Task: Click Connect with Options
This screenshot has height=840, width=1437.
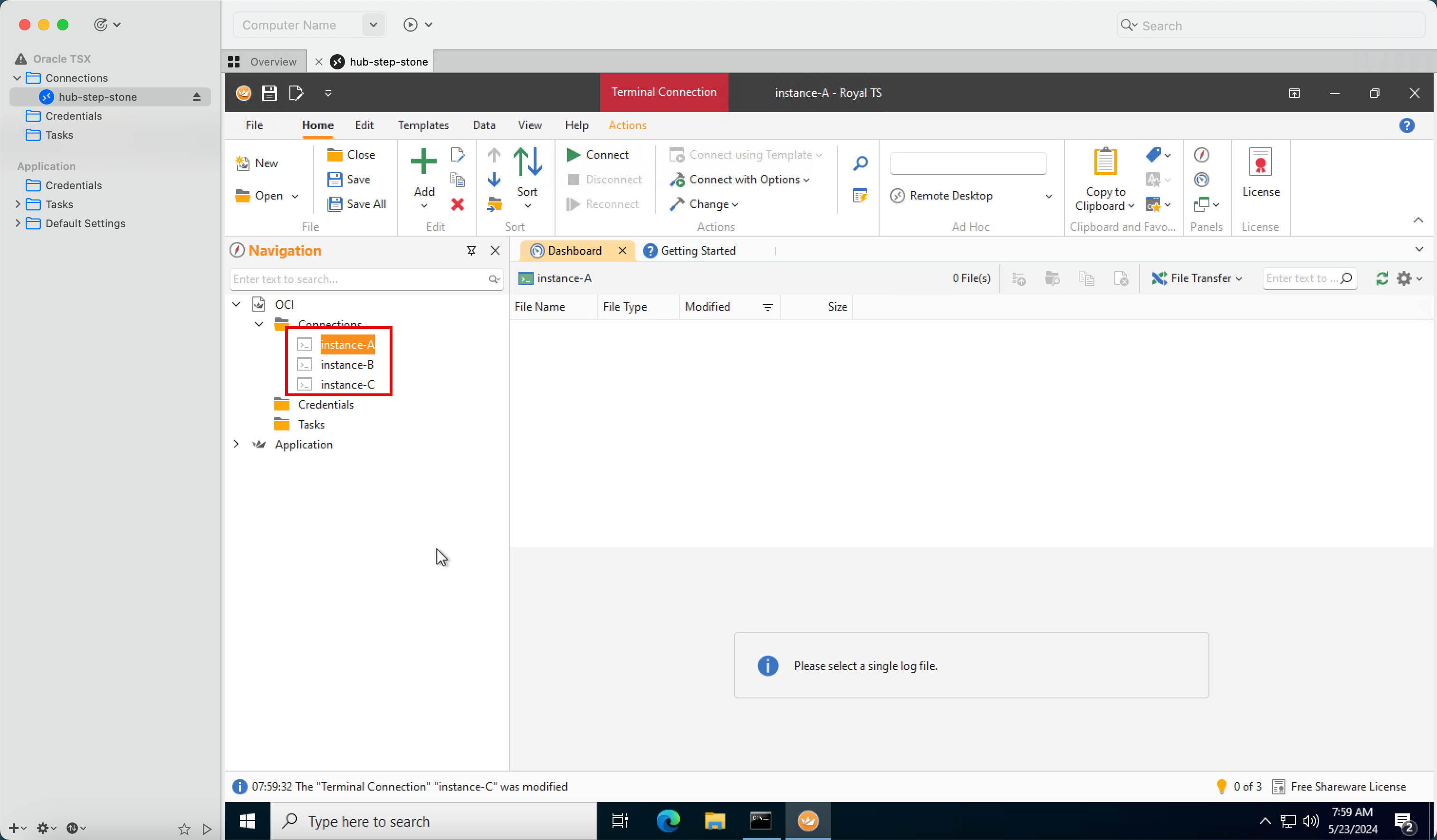Action: pyautogui.click(x=744, y=180)
